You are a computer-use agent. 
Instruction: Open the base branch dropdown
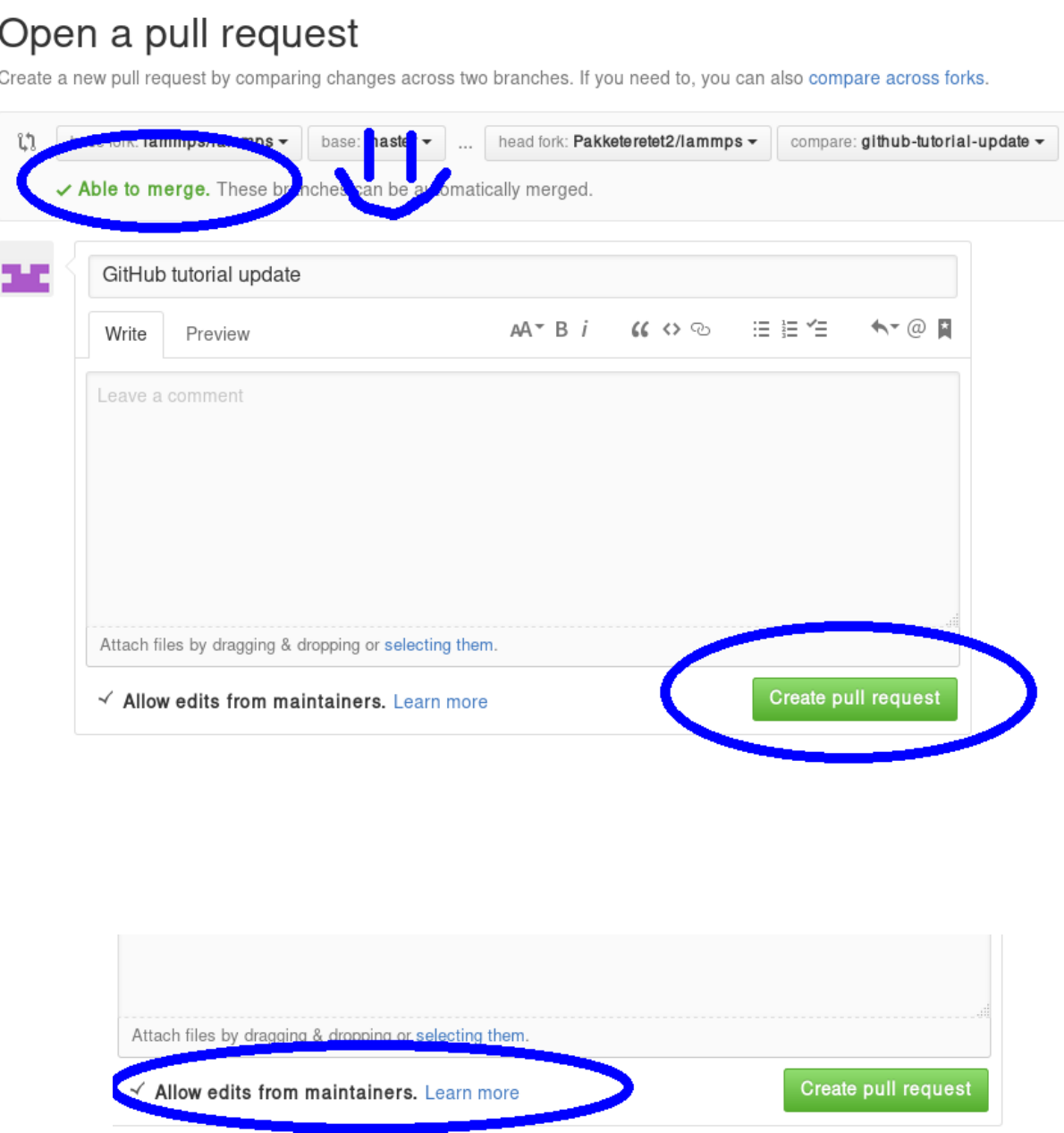[376, 142]
